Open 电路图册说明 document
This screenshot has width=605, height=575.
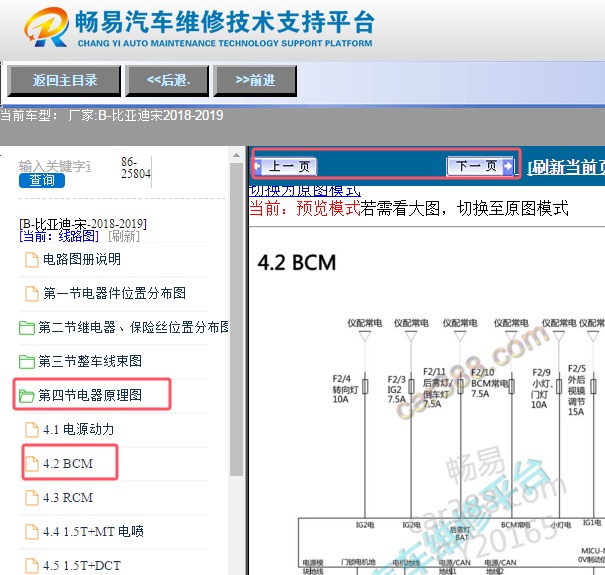point(82,259)
